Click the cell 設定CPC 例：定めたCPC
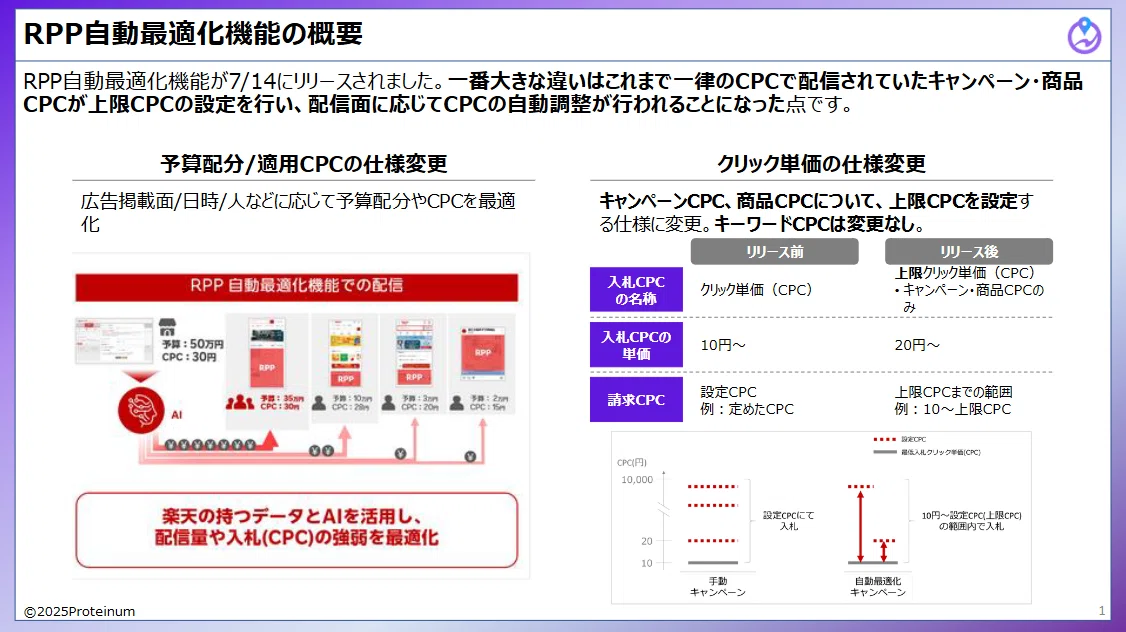Screen dimensions: 1126x632 tap(747, 401)
